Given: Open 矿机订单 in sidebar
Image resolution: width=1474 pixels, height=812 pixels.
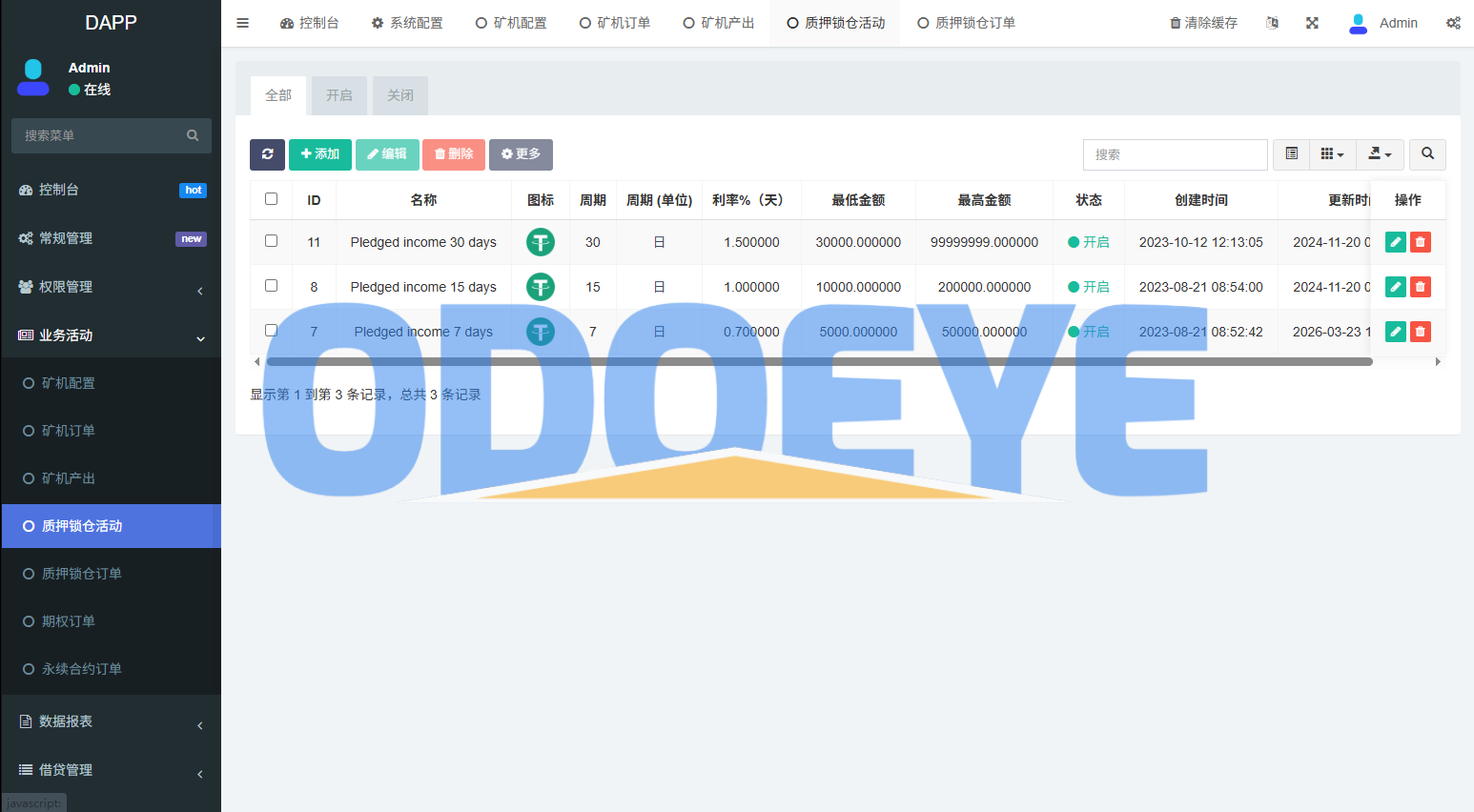Looking at the screenshot, I should (x=111, y=431).
